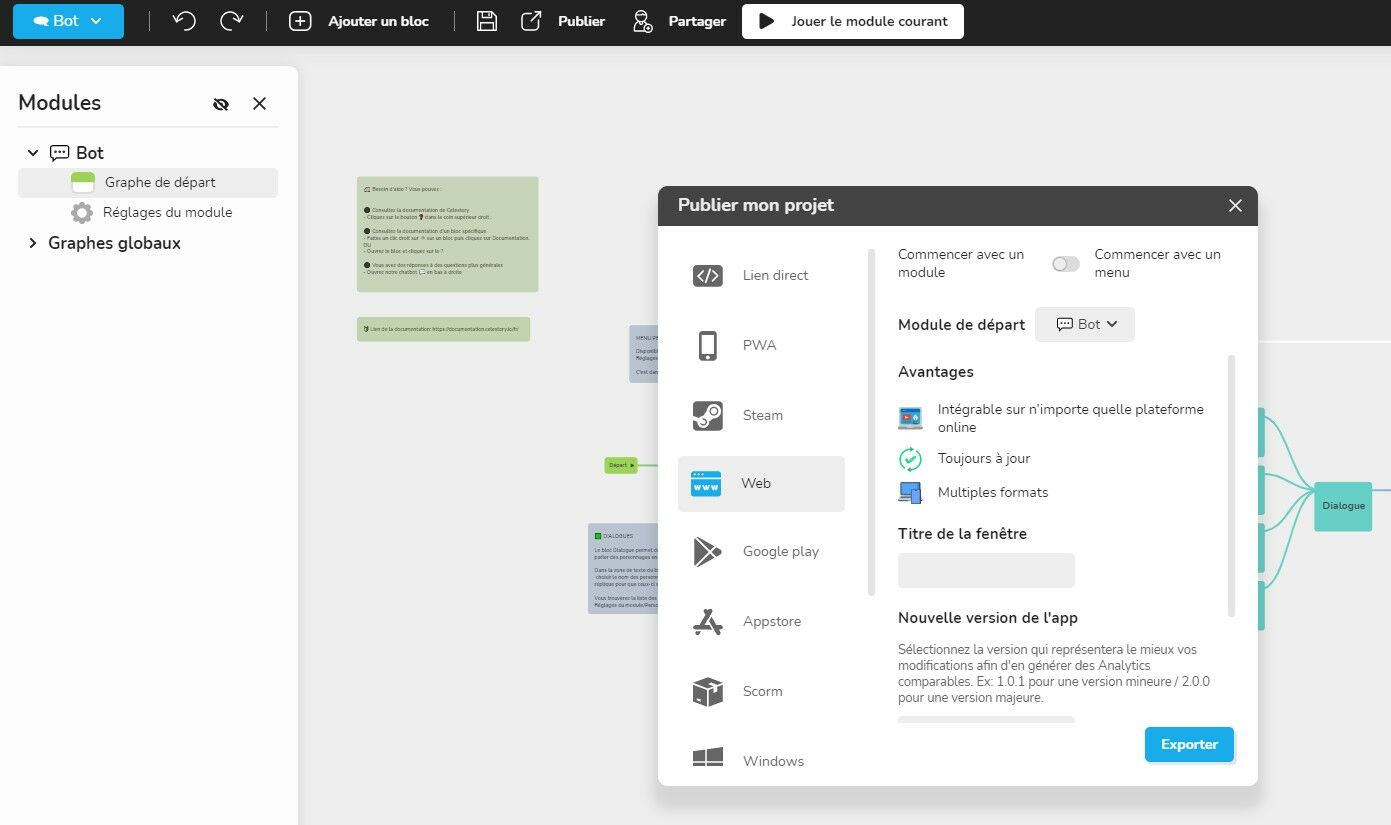Select the Steam platform icon
Viewport: 1391px width, 825px height.
pyautogui.click(x=708, y=415)
